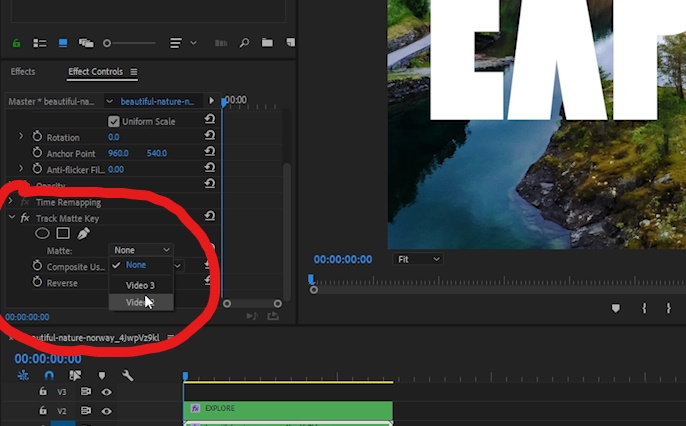Choose None in the Matte list
Screen dimensions: 686x426
click(141, 265)
